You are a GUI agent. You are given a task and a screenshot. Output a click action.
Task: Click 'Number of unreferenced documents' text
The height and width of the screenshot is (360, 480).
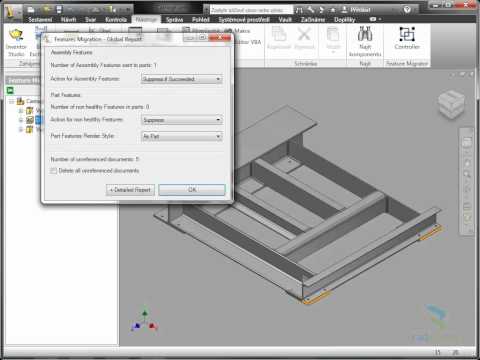(95, 159)
